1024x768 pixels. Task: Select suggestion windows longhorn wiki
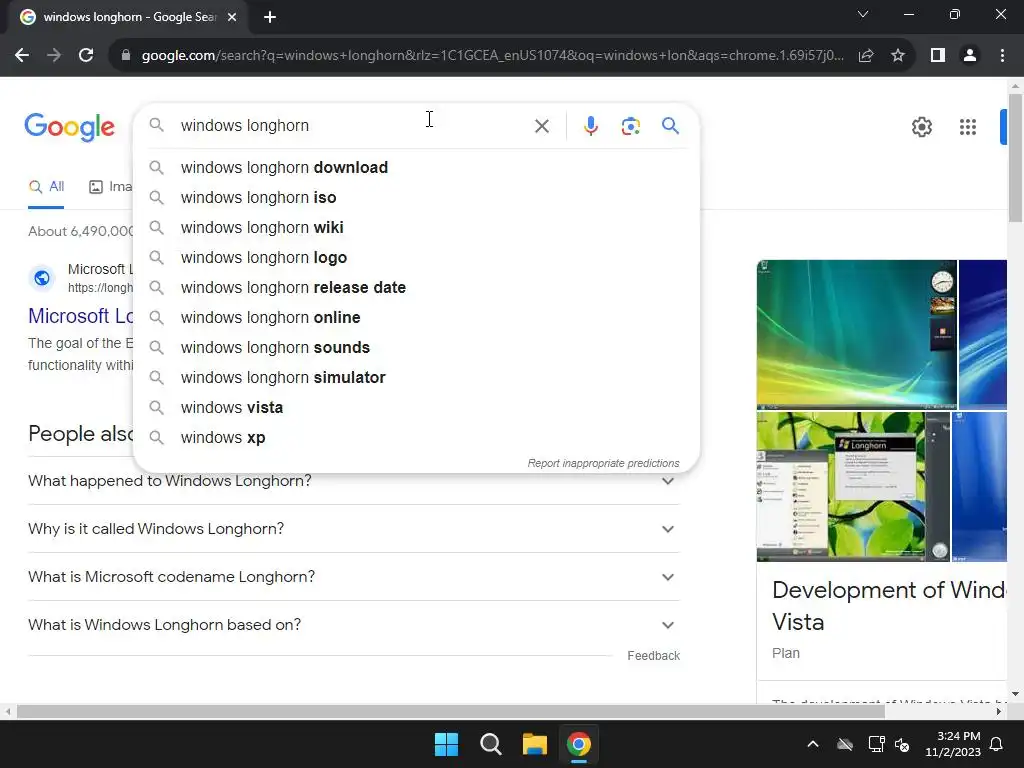point(416,227)
